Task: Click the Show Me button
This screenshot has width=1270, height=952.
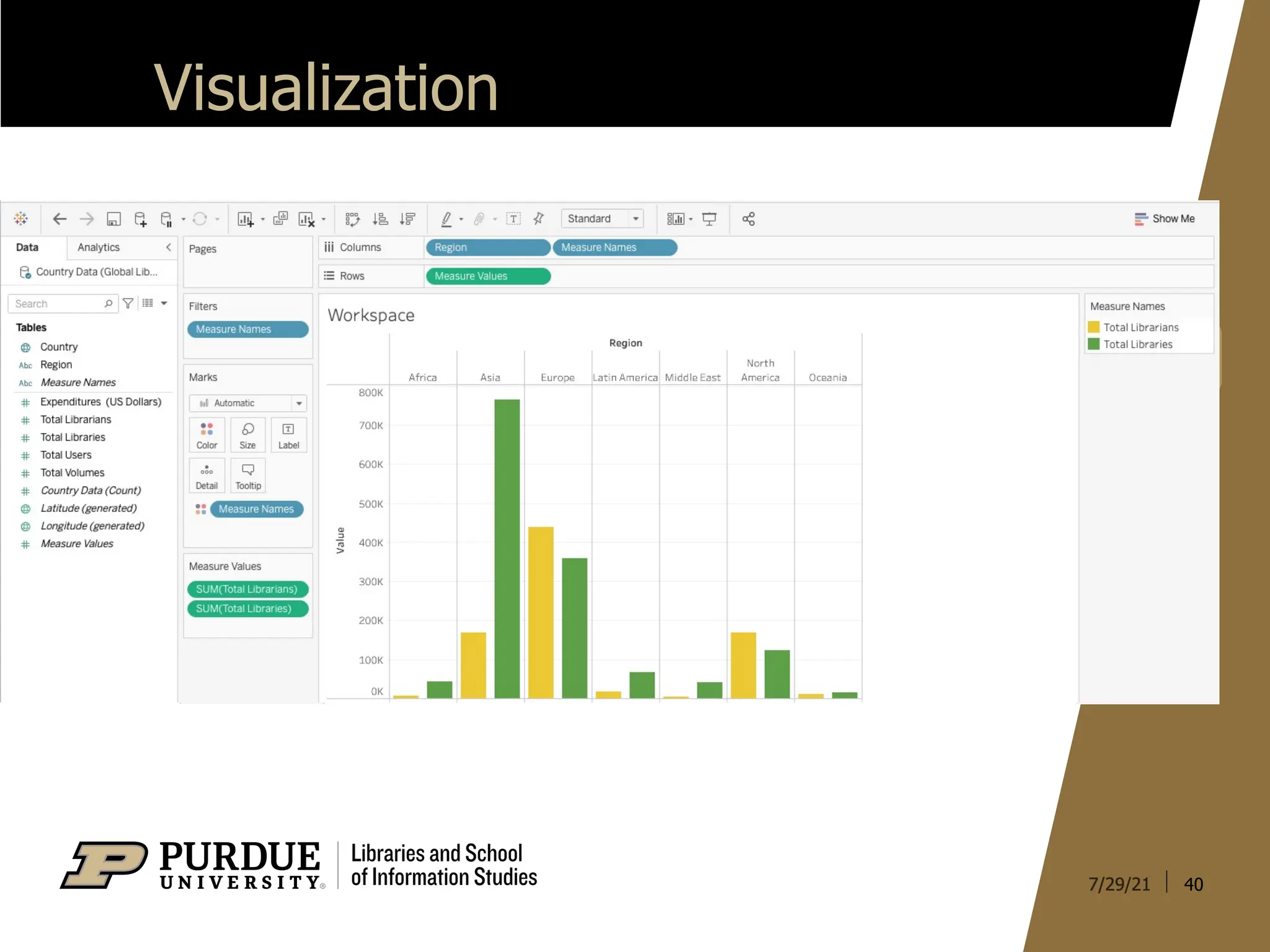Action: pyautogui.click(x=1165, y=219)
